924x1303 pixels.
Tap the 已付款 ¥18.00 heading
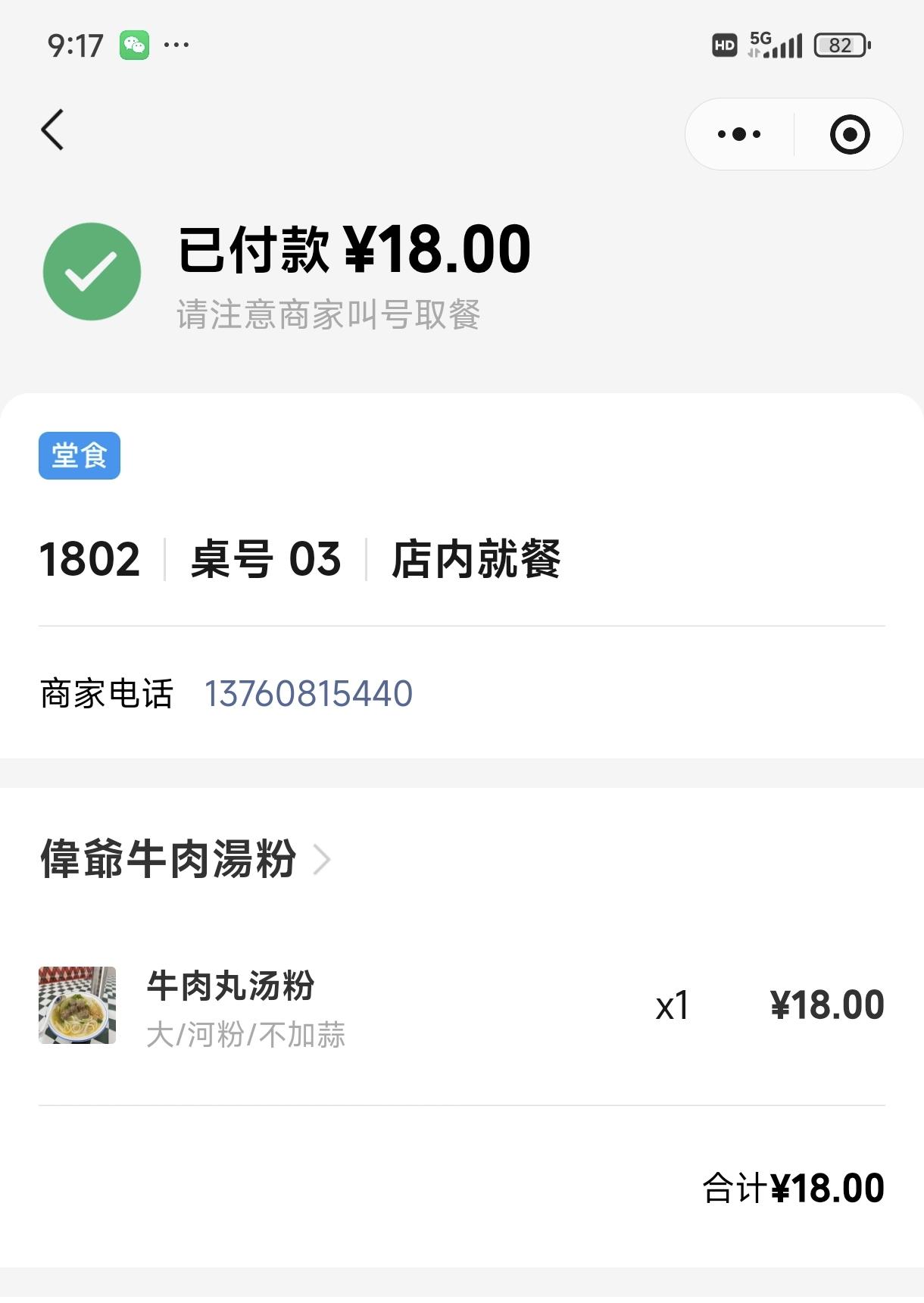click(354, 249)
